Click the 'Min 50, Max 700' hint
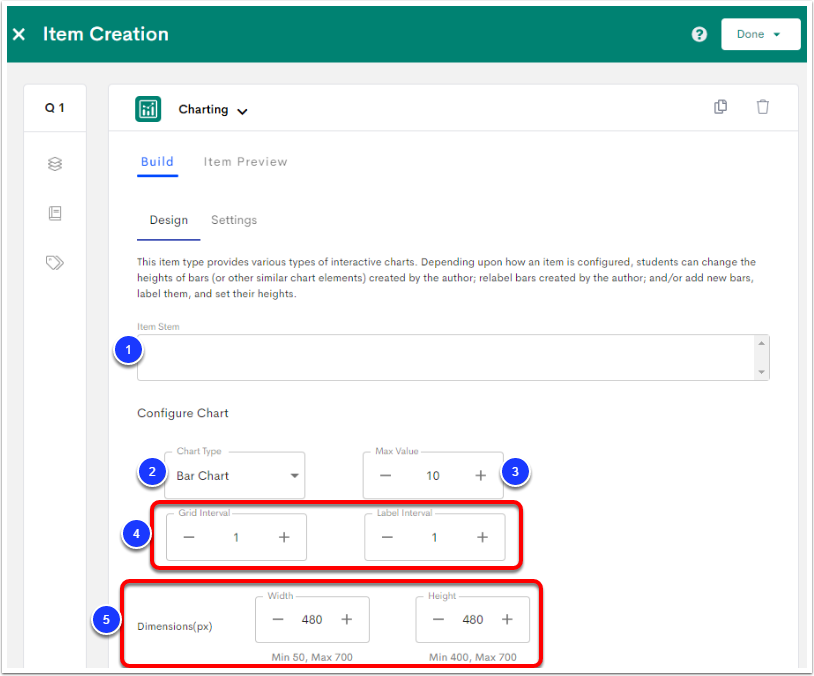Image resolution: width=814 pixels, height=676 pixels. (x=312, y=657)
